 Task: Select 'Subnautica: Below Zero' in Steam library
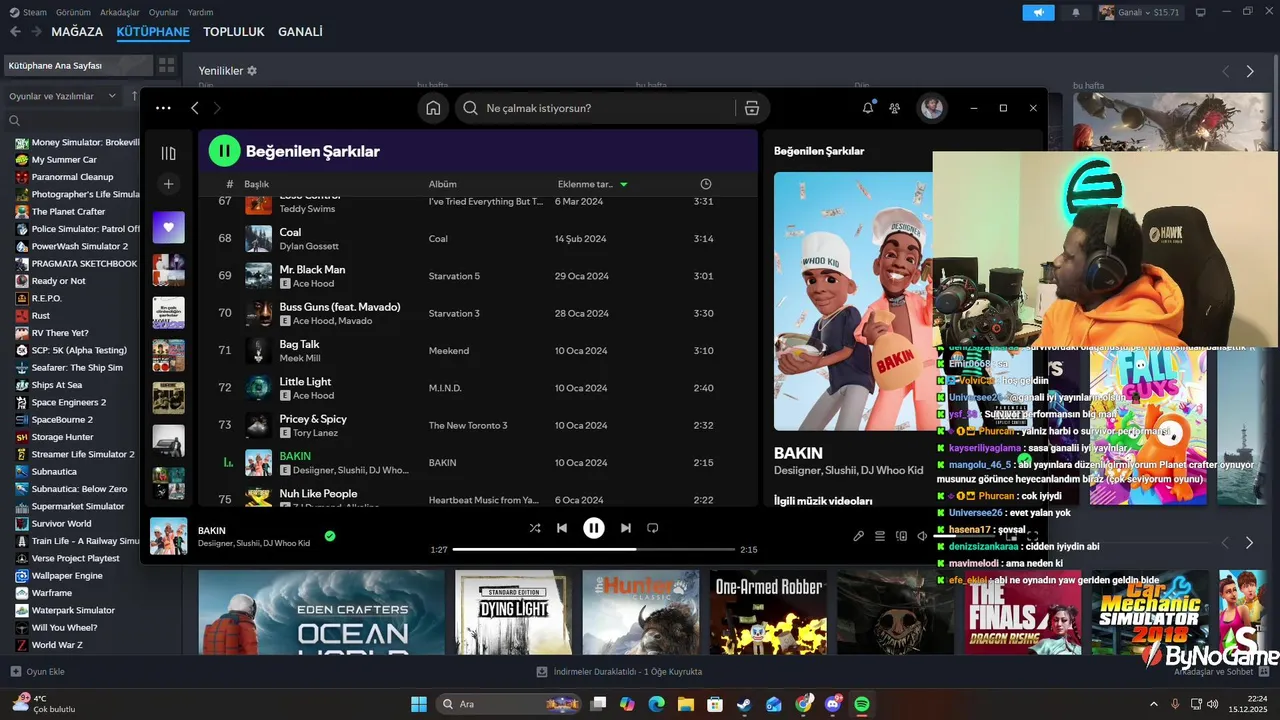tap(79, 489)
